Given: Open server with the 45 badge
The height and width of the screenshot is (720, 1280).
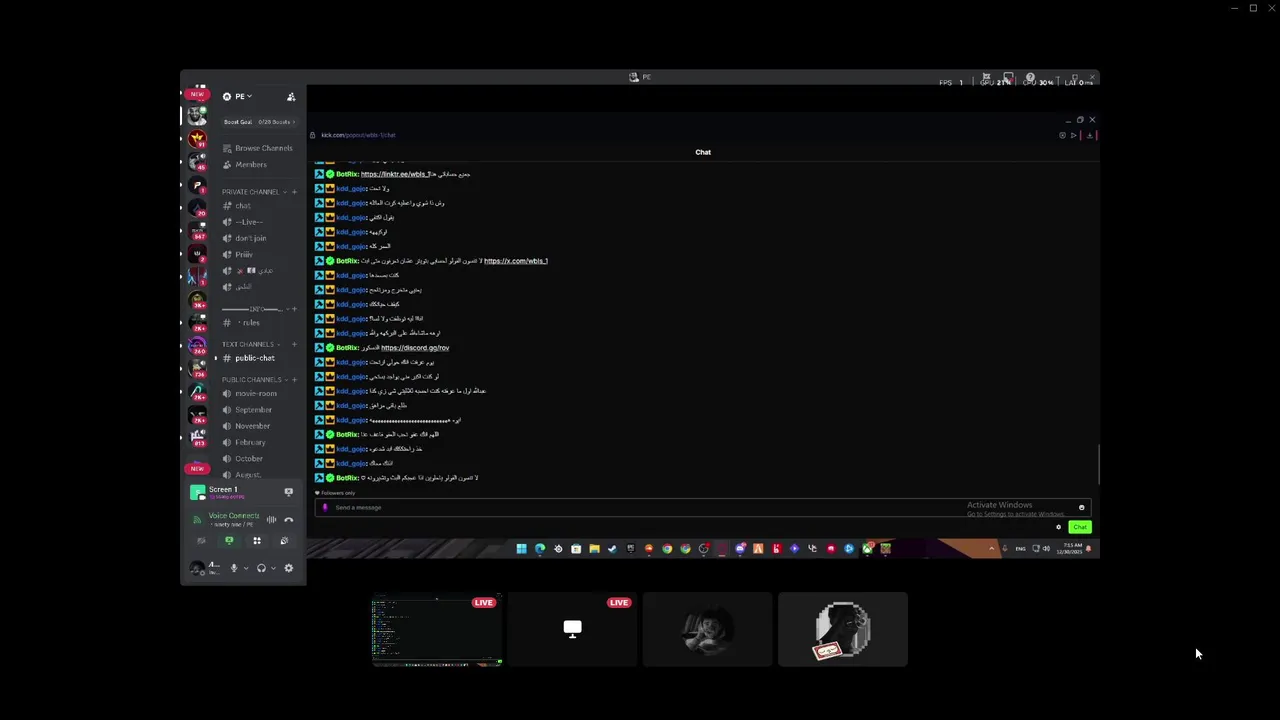Looking at the screenshot, I should point(198,162).
